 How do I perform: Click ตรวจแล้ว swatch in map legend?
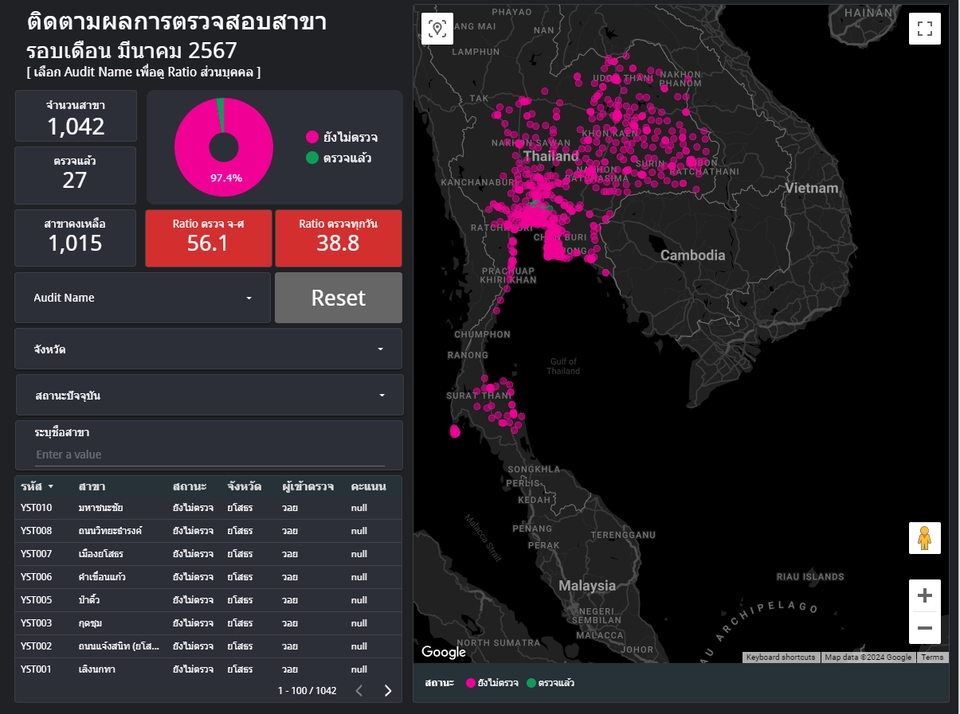tap(531, 683)
